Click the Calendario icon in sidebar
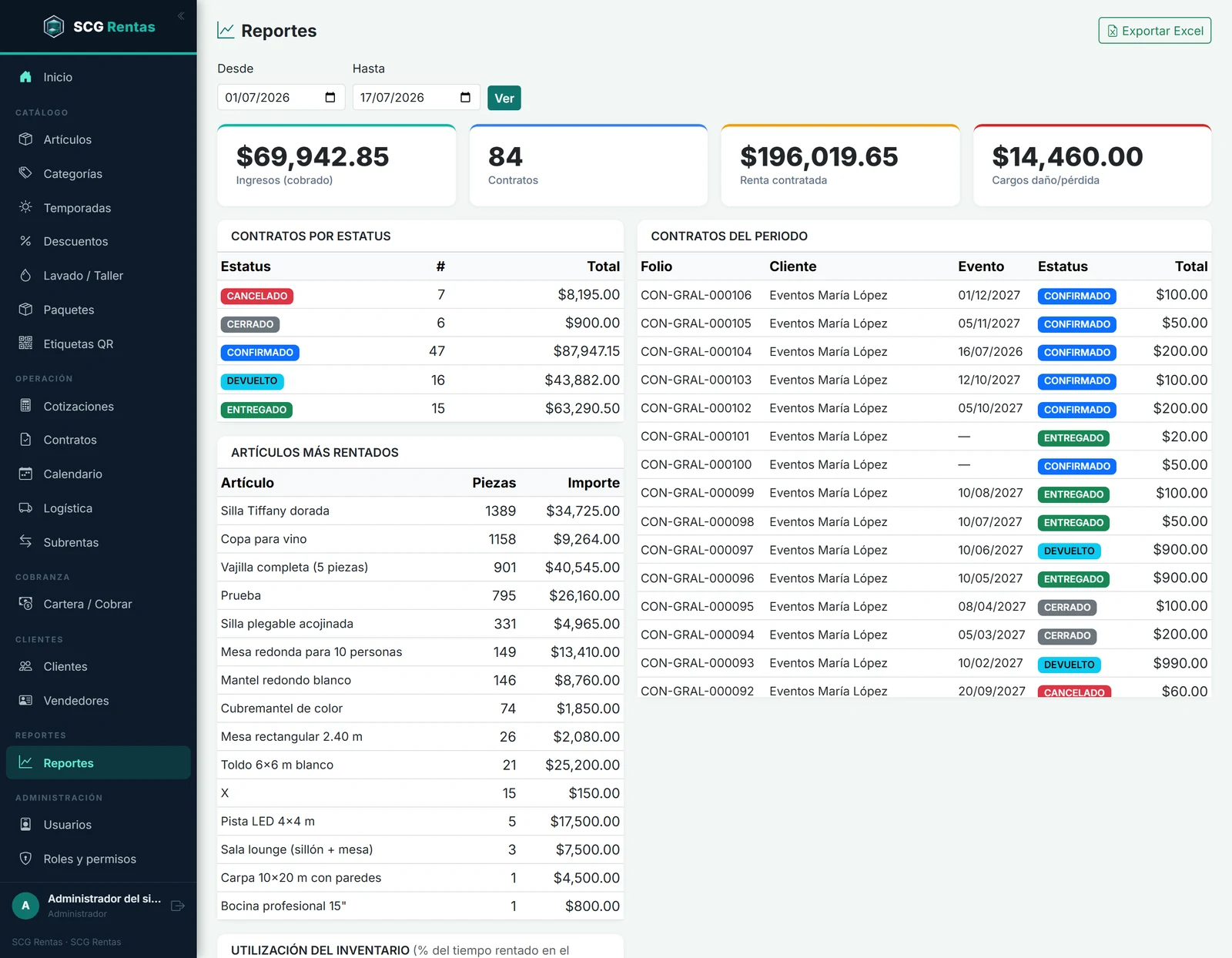This screenshot has width=1232, height=958. click(x=25, y=474)
